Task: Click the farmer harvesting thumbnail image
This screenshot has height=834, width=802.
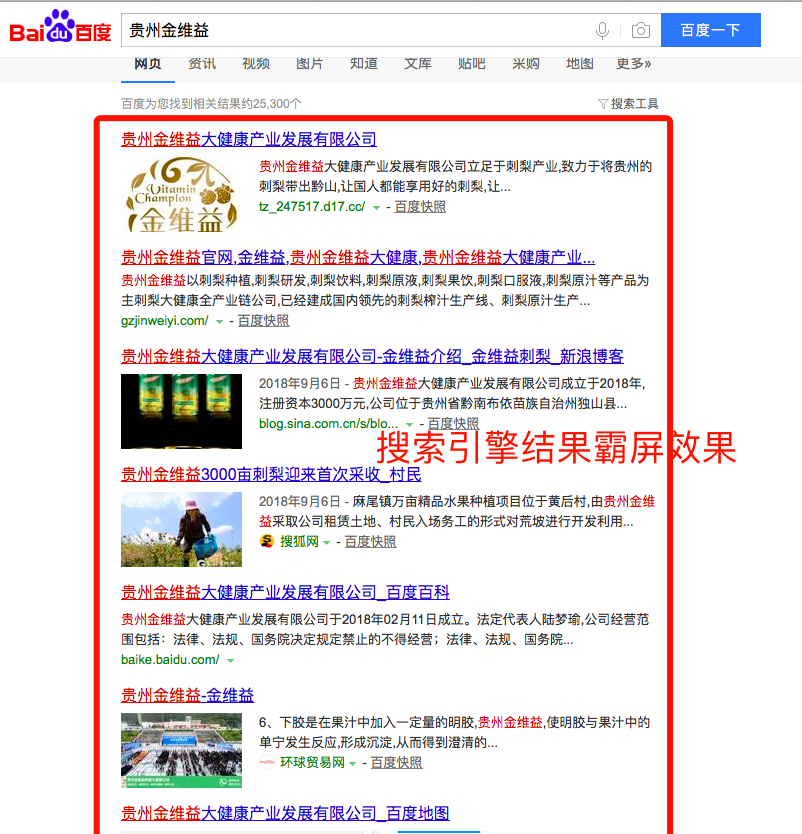Action: tap(181, 529)
